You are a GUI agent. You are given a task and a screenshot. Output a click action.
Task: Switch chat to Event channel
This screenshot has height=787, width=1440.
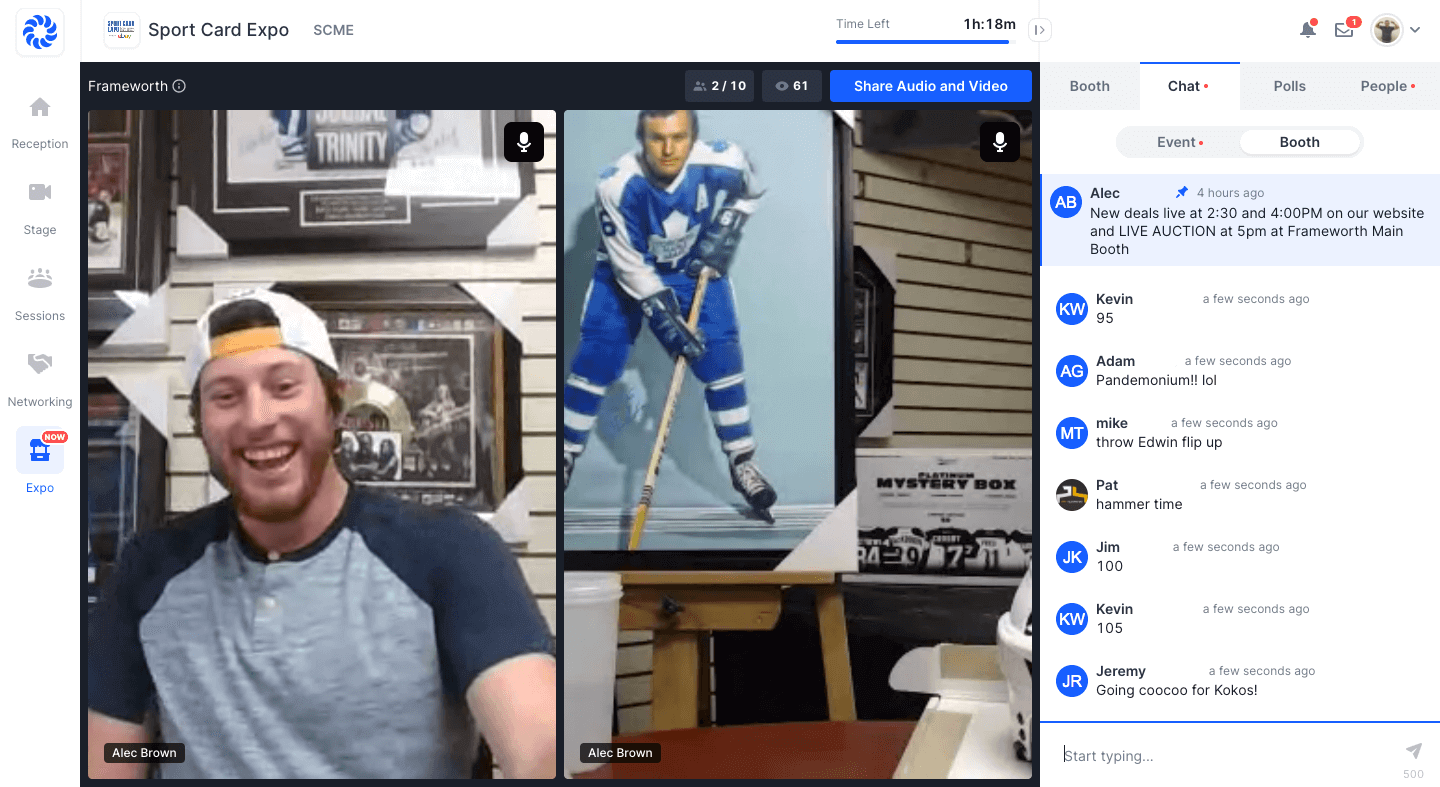[1178, 142]
